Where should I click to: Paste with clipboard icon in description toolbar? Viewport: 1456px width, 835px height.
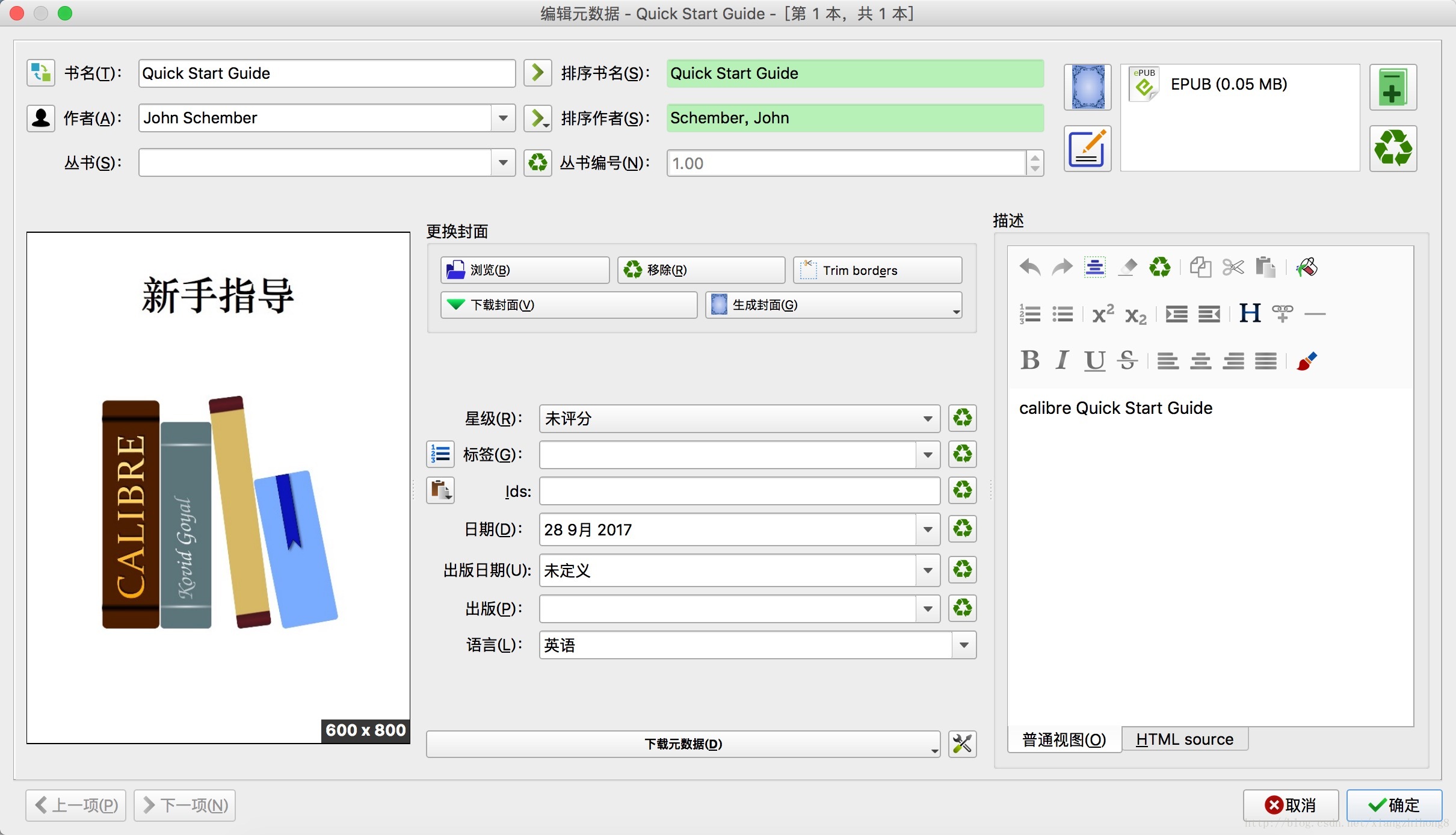tap(1265, 267)
